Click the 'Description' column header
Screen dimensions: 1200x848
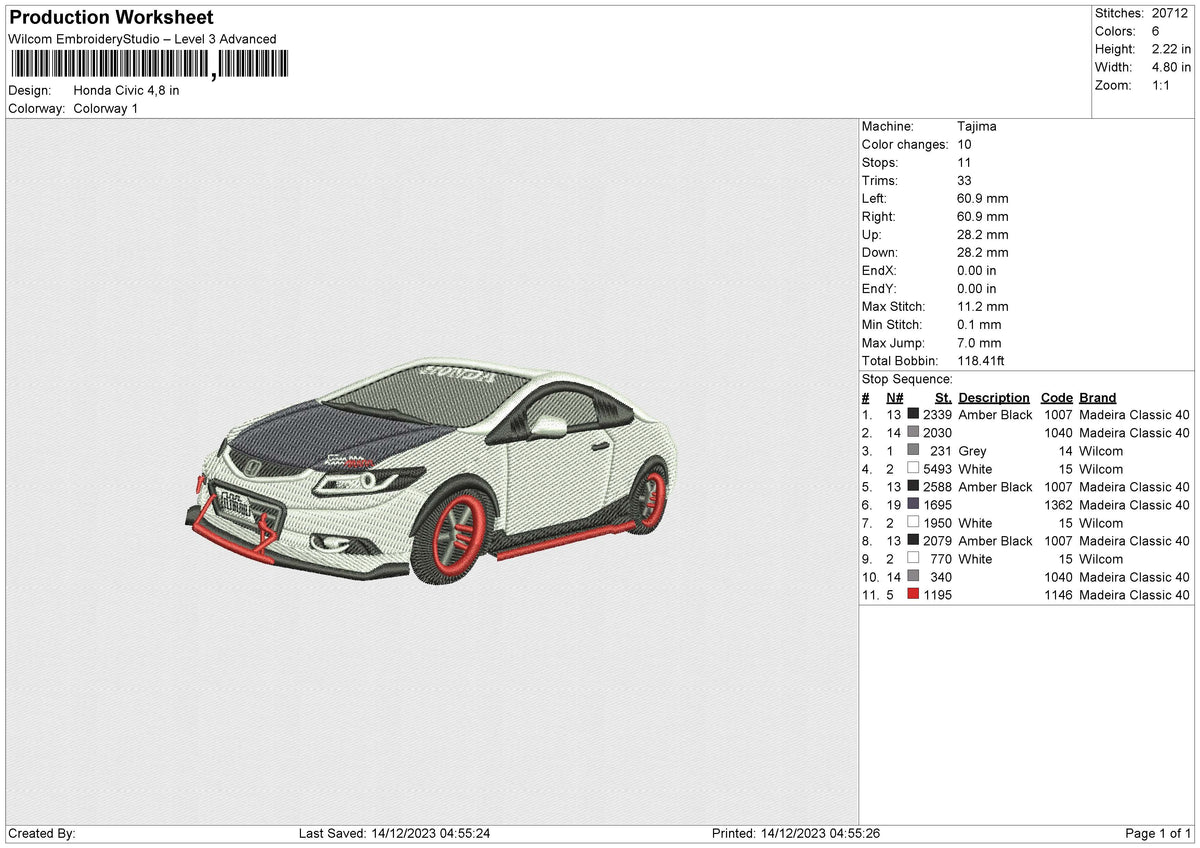tap(994, 397)
